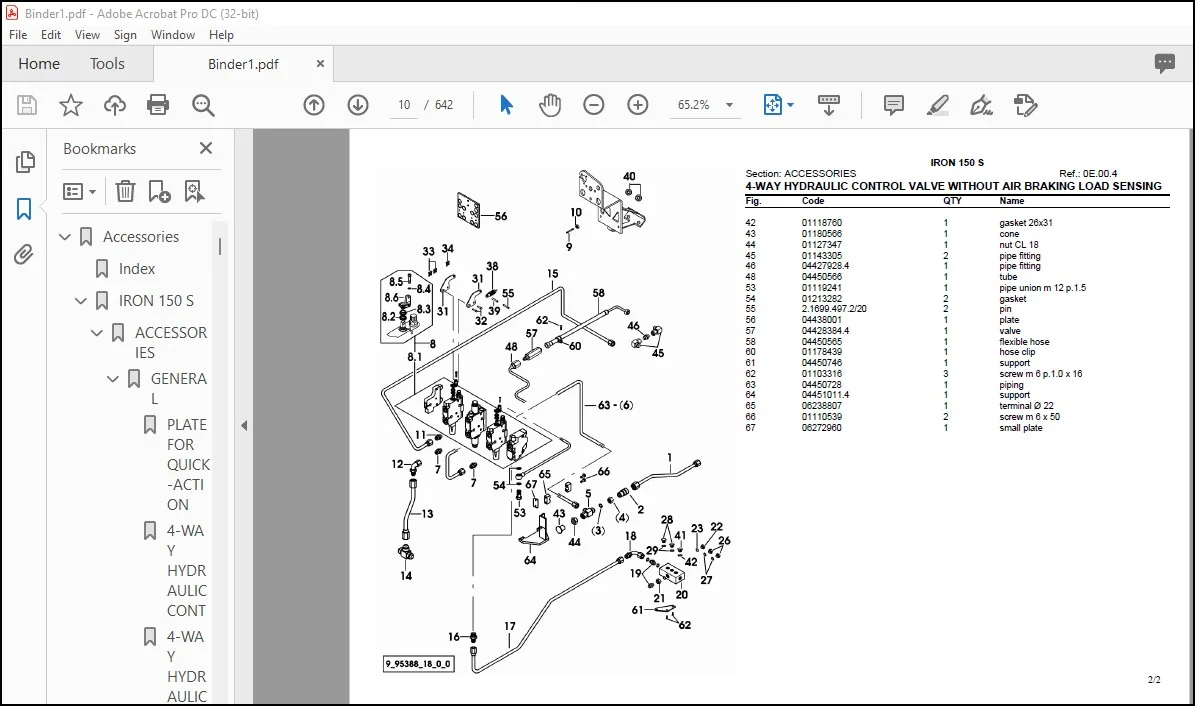Click the 'small plate' name entry
This screenshot has height=706, width=1195.
pyautogui.click(x=1020, y=428)
